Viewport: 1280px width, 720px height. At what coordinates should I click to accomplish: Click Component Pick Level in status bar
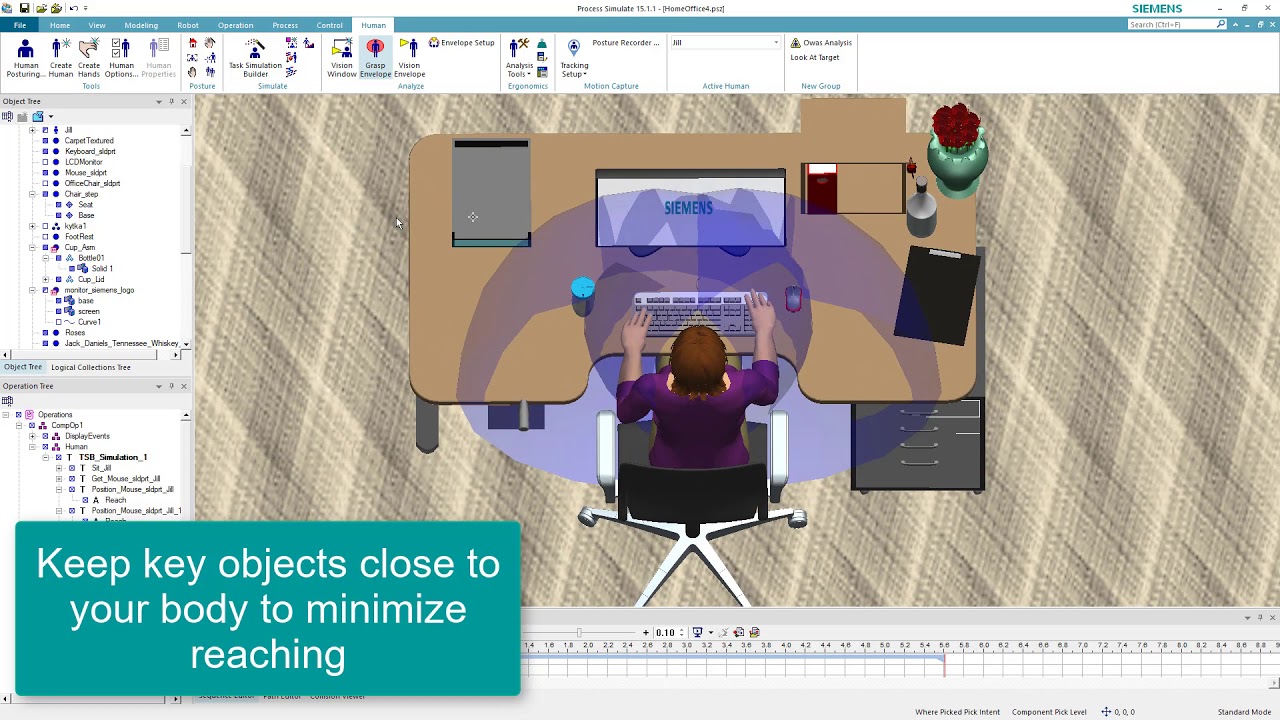click(1049, 712)
